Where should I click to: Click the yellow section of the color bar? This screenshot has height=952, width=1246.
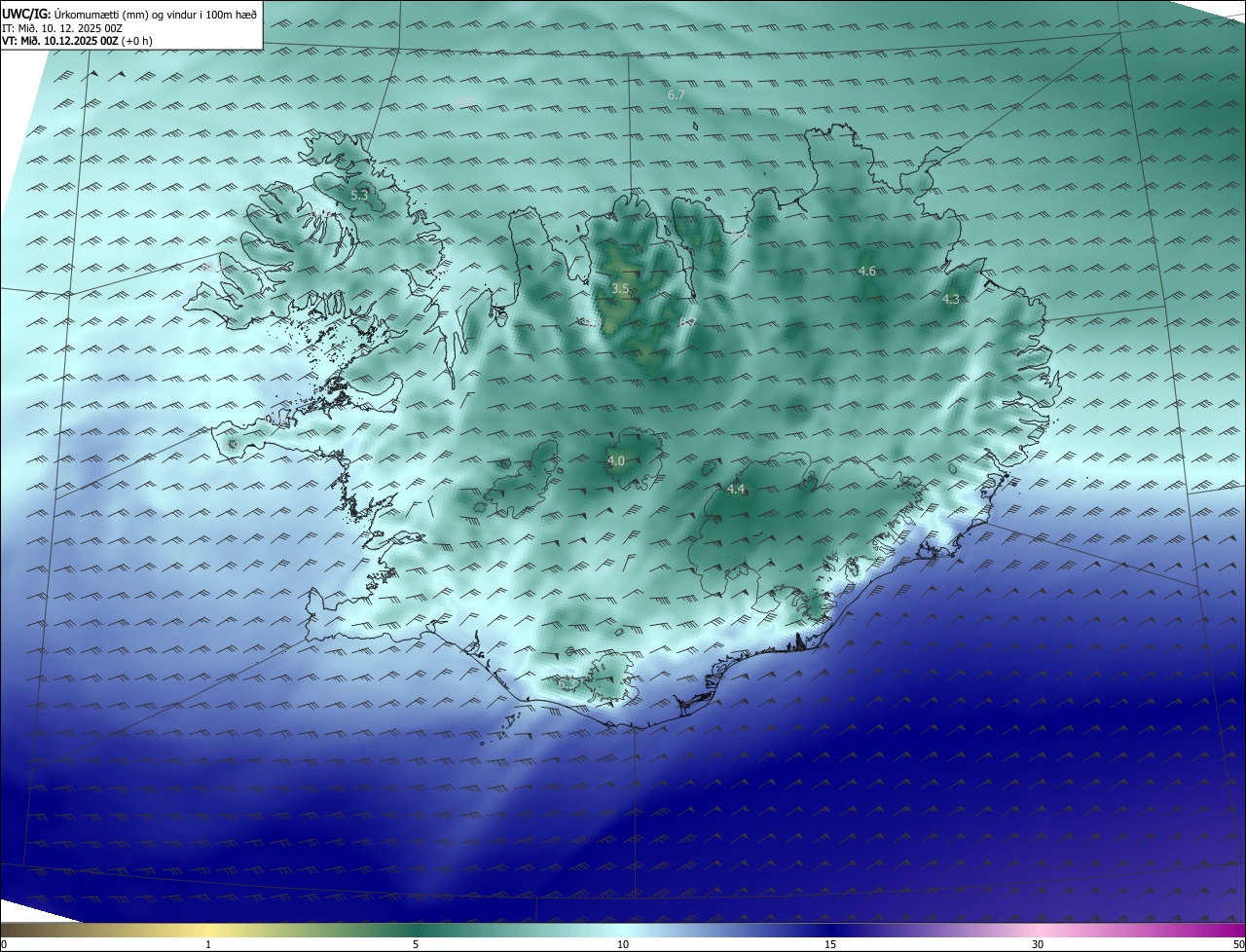(209, 930)
